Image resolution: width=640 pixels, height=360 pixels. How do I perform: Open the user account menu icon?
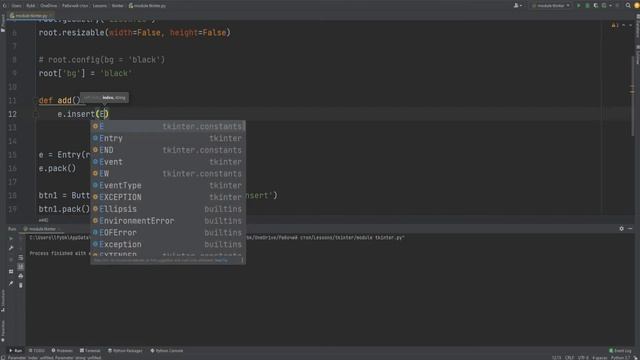point(517,6)
